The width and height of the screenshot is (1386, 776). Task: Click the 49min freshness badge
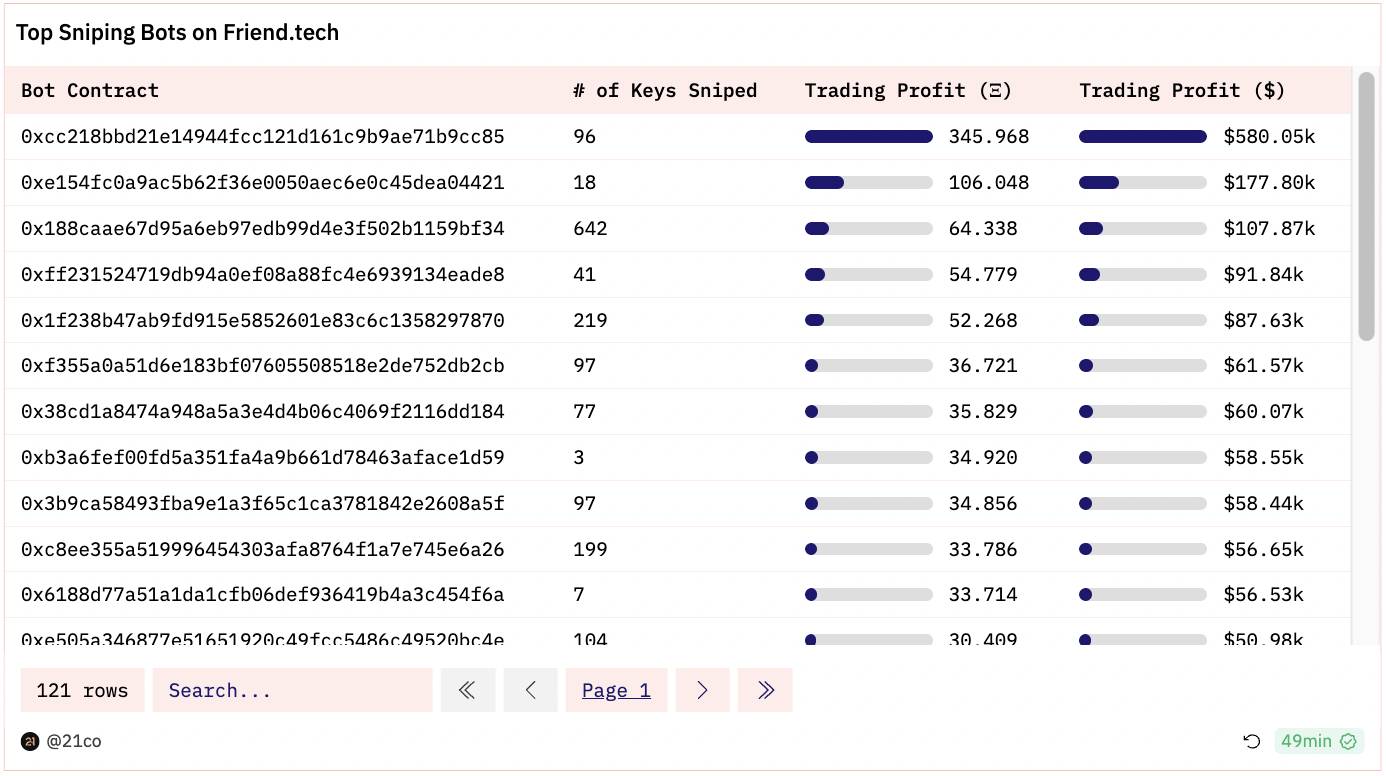click(x=1319, y=741)
